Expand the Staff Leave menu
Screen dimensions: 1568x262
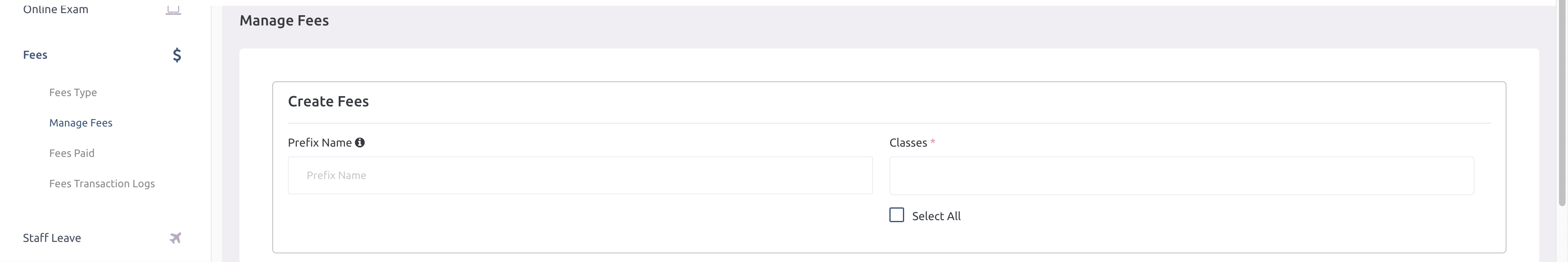pyautogui.click(x=52, y=238)
